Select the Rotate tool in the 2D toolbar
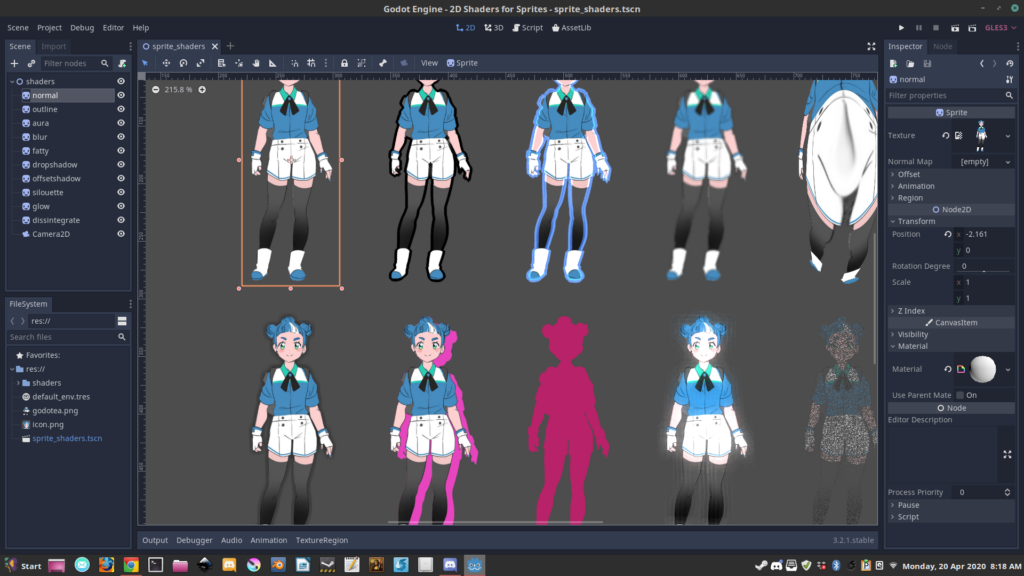Screen dimensions: 1024x576 pyautogui.click(x=183, y=62)
